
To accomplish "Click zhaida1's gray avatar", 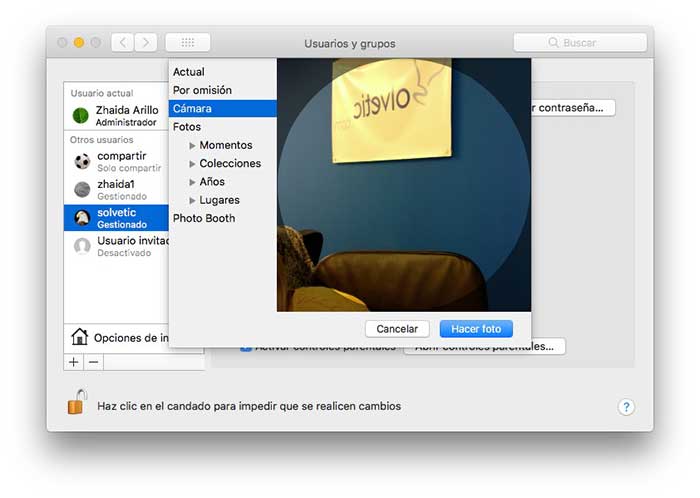I will [82, 189].
